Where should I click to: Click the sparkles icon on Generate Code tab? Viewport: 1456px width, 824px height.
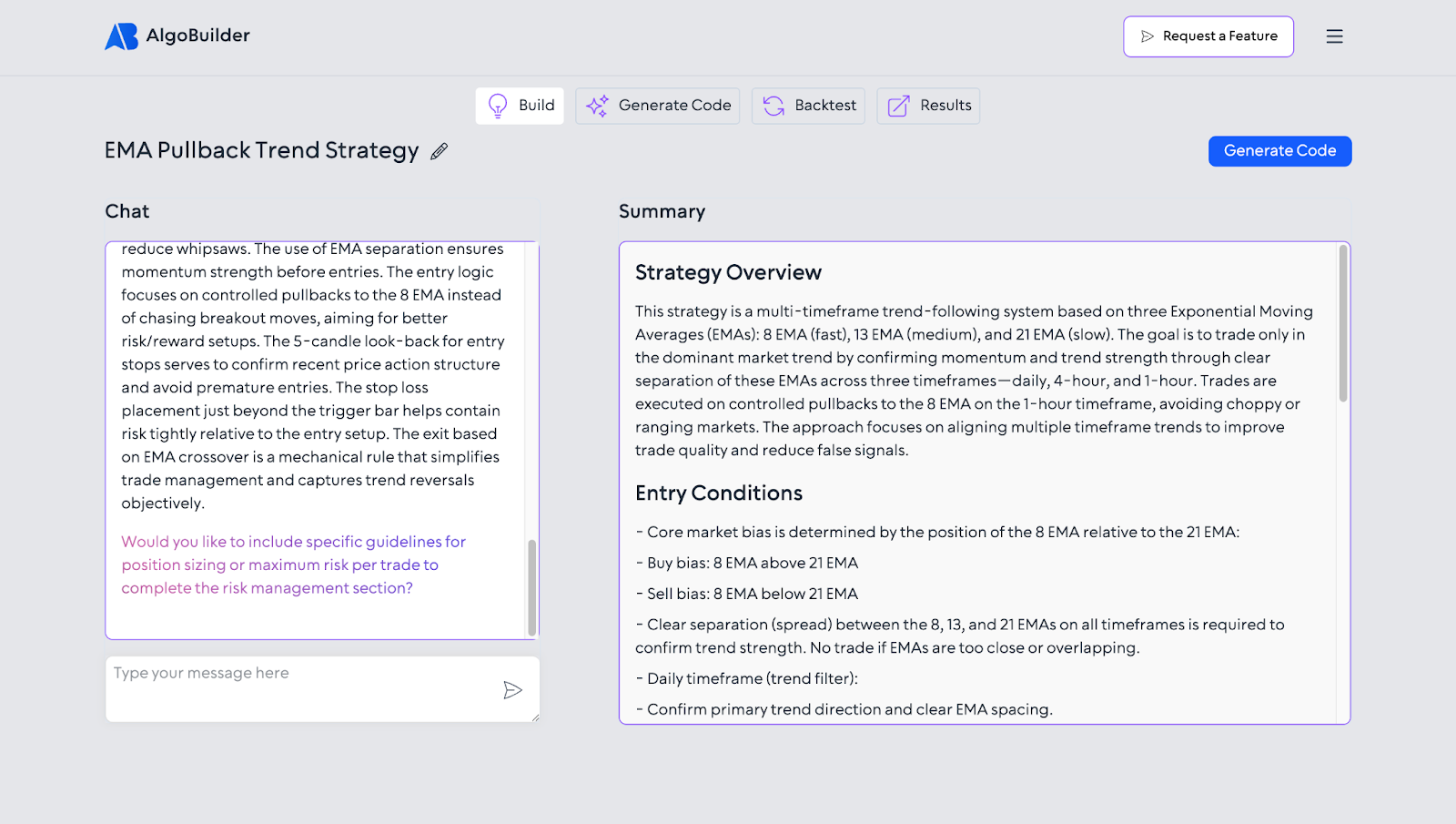(x=597, y=106)
